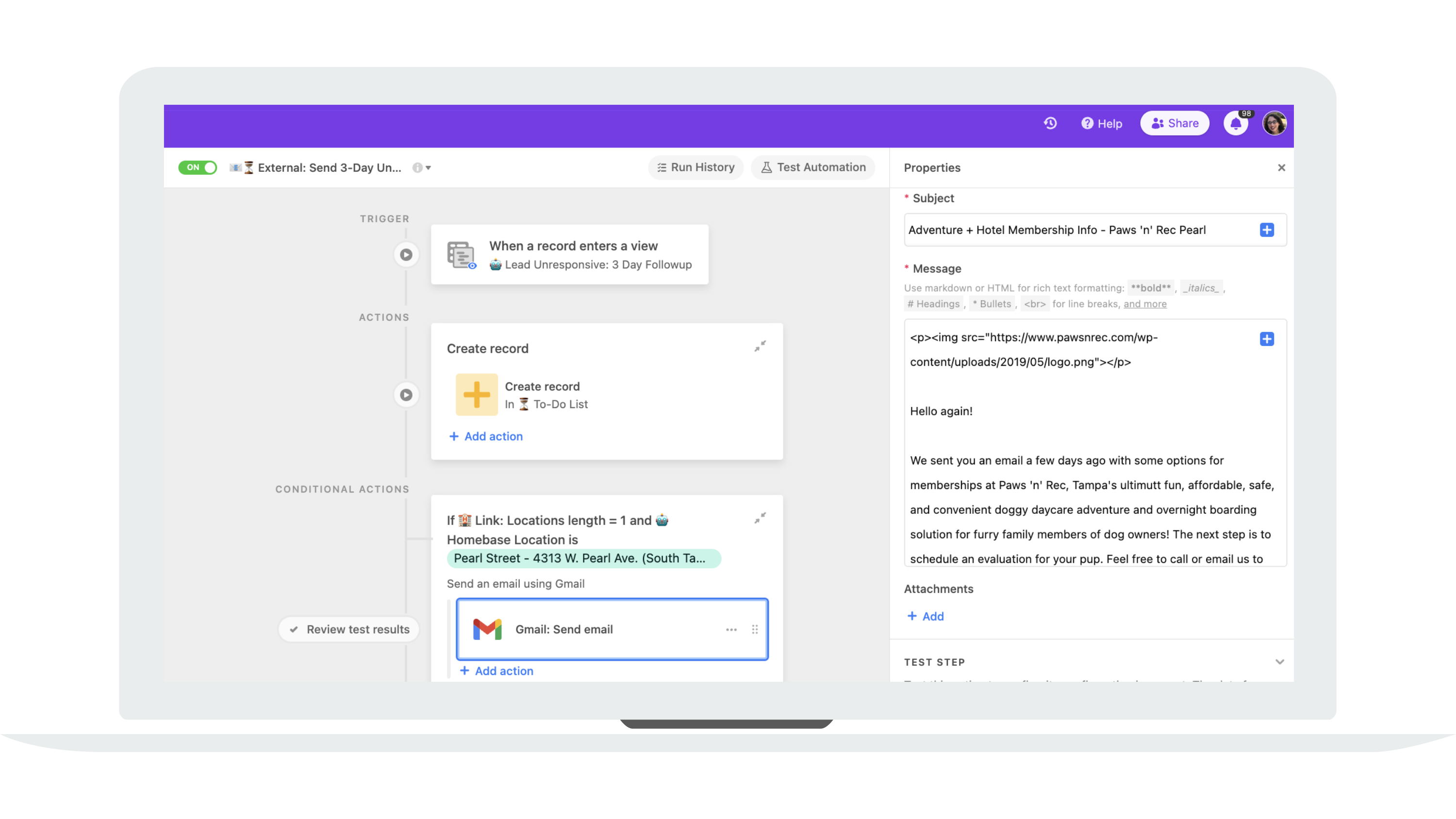1456x819 pixels.
Task: Click the 'Send an email using Gmail' label
Action: (515, 584)
